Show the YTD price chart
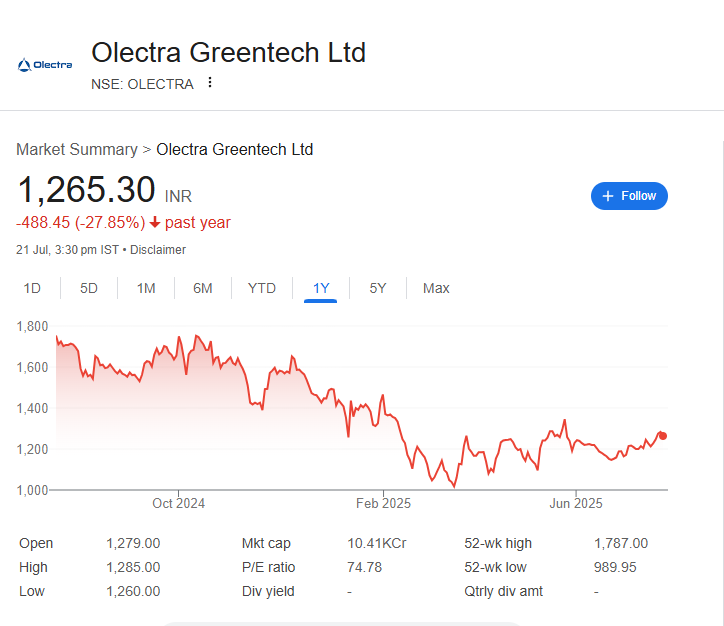The width and height of the screenshot is (724, 626). click(x=262, y=289)
